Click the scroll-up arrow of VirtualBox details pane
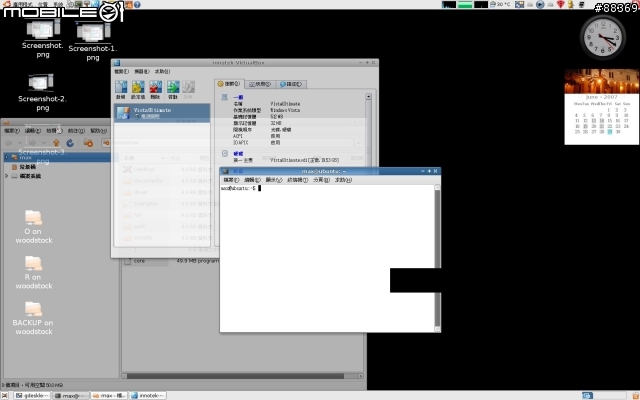 coord(368,97)
